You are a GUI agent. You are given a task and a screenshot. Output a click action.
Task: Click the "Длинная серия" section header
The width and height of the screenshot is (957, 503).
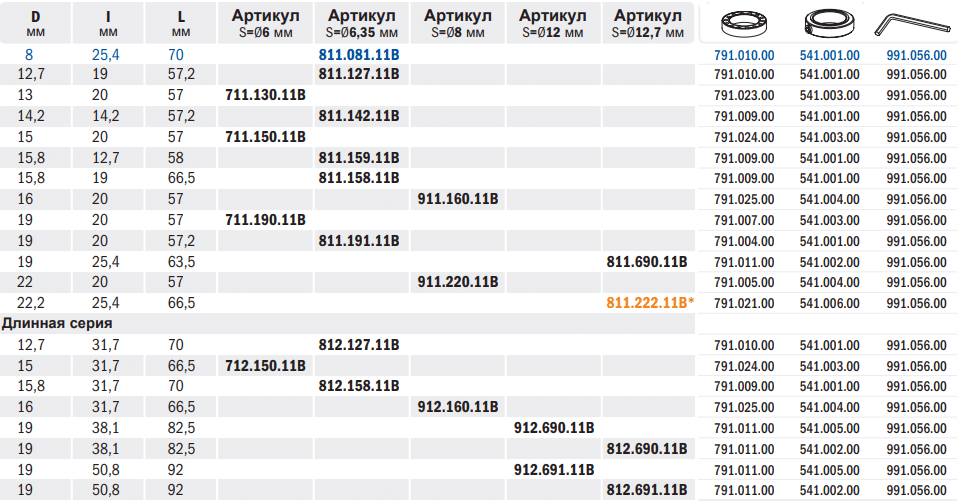57,324
